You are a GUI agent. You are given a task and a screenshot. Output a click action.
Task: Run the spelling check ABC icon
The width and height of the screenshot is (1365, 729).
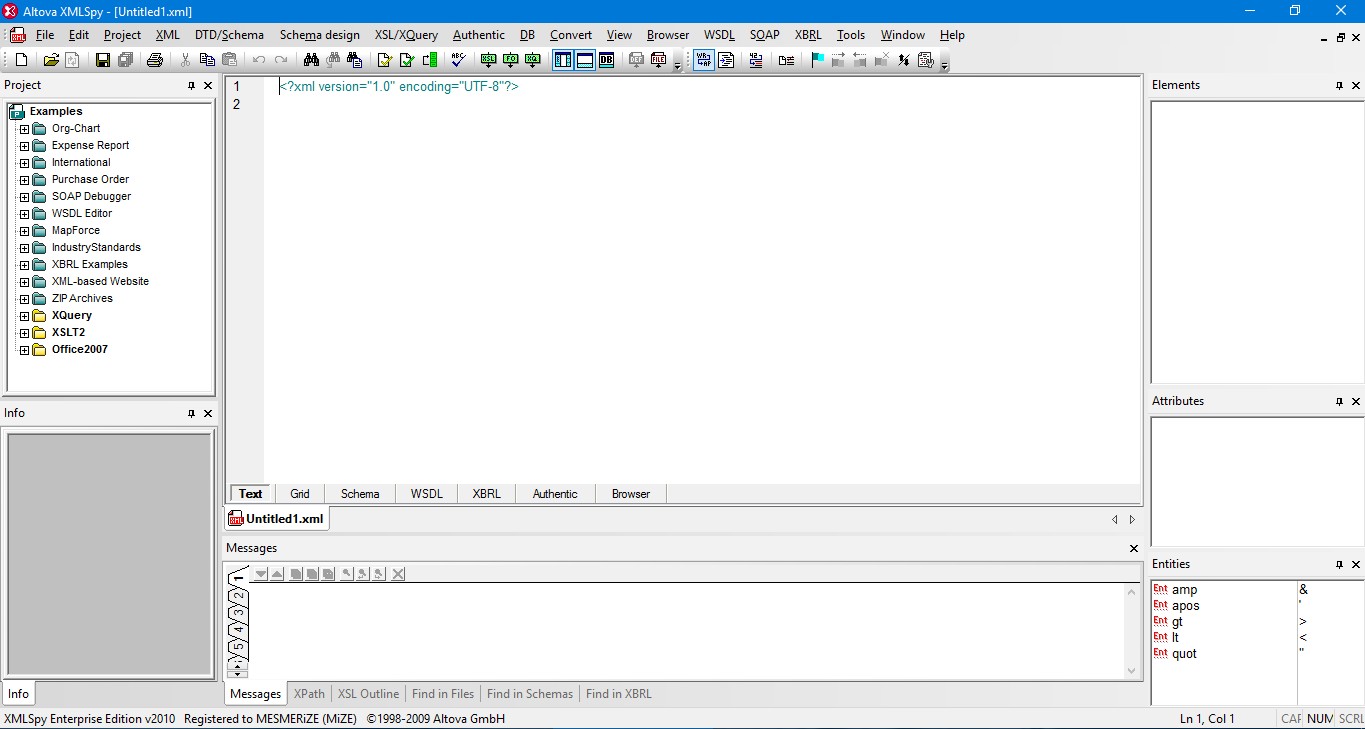pyautogui.click(x=458, y=60)
